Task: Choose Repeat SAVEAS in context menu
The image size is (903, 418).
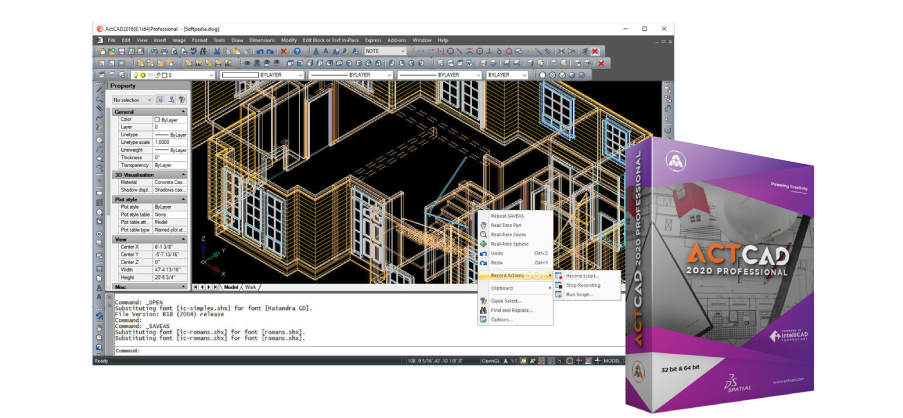Action: click(507, 216)
